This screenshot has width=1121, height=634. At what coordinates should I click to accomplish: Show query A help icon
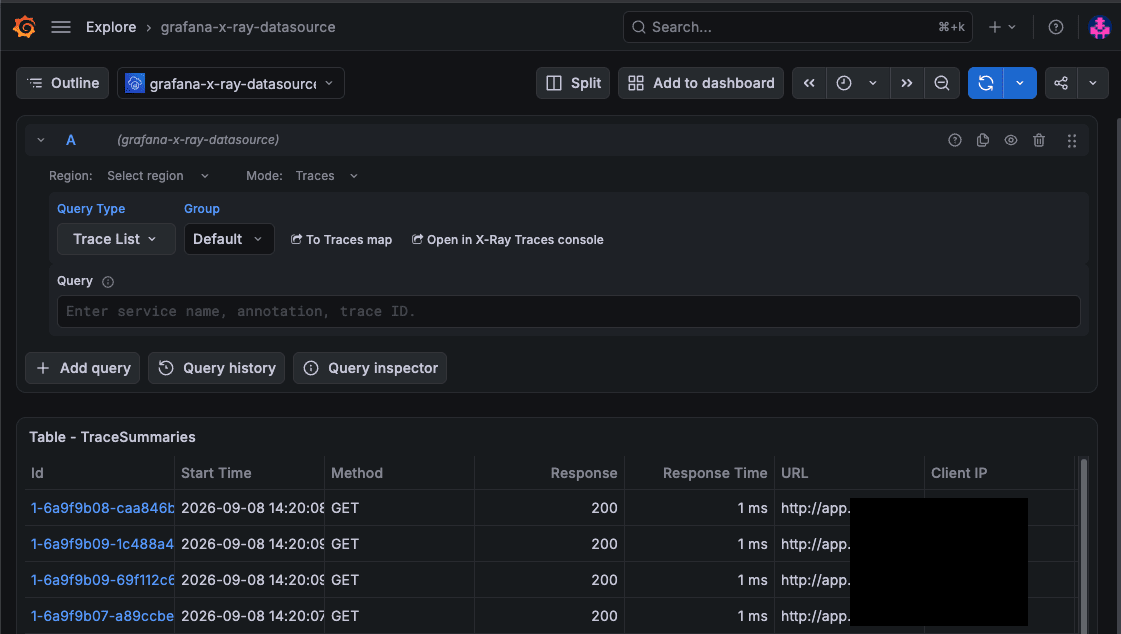point(954,140)
